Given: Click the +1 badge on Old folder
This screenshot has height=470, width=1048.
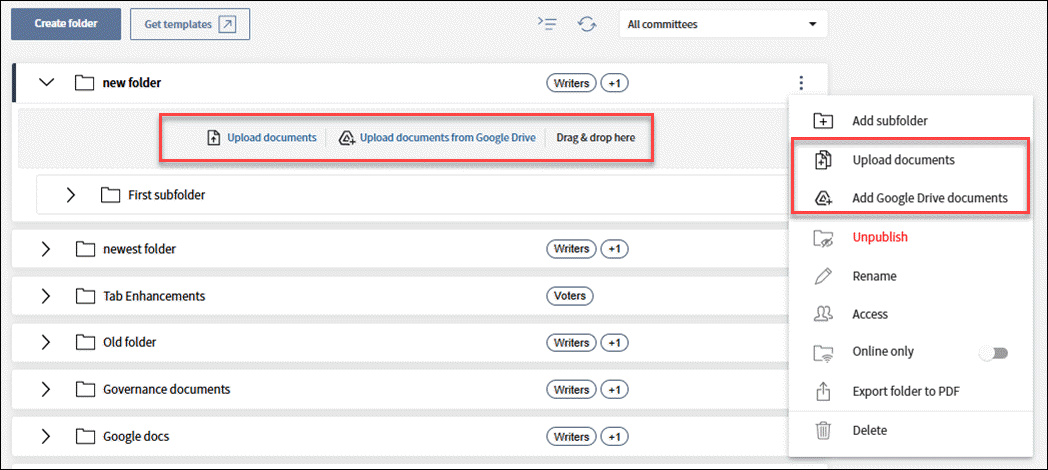Looking at the screenshot, I should click(x=614, y=343).
